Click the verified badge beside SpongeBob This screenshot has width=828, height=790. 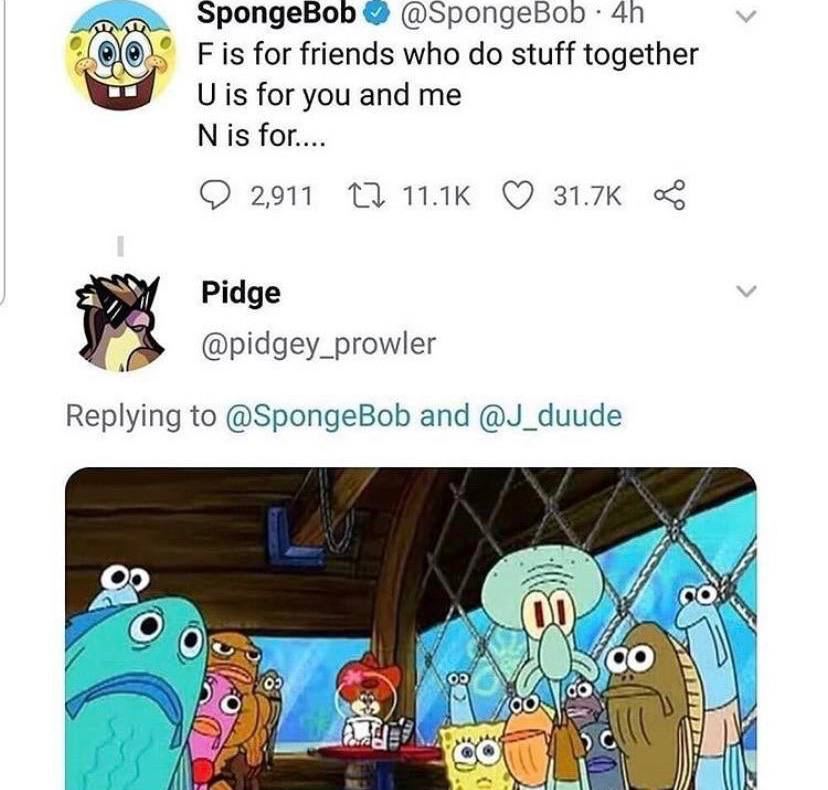coord(376,15)
